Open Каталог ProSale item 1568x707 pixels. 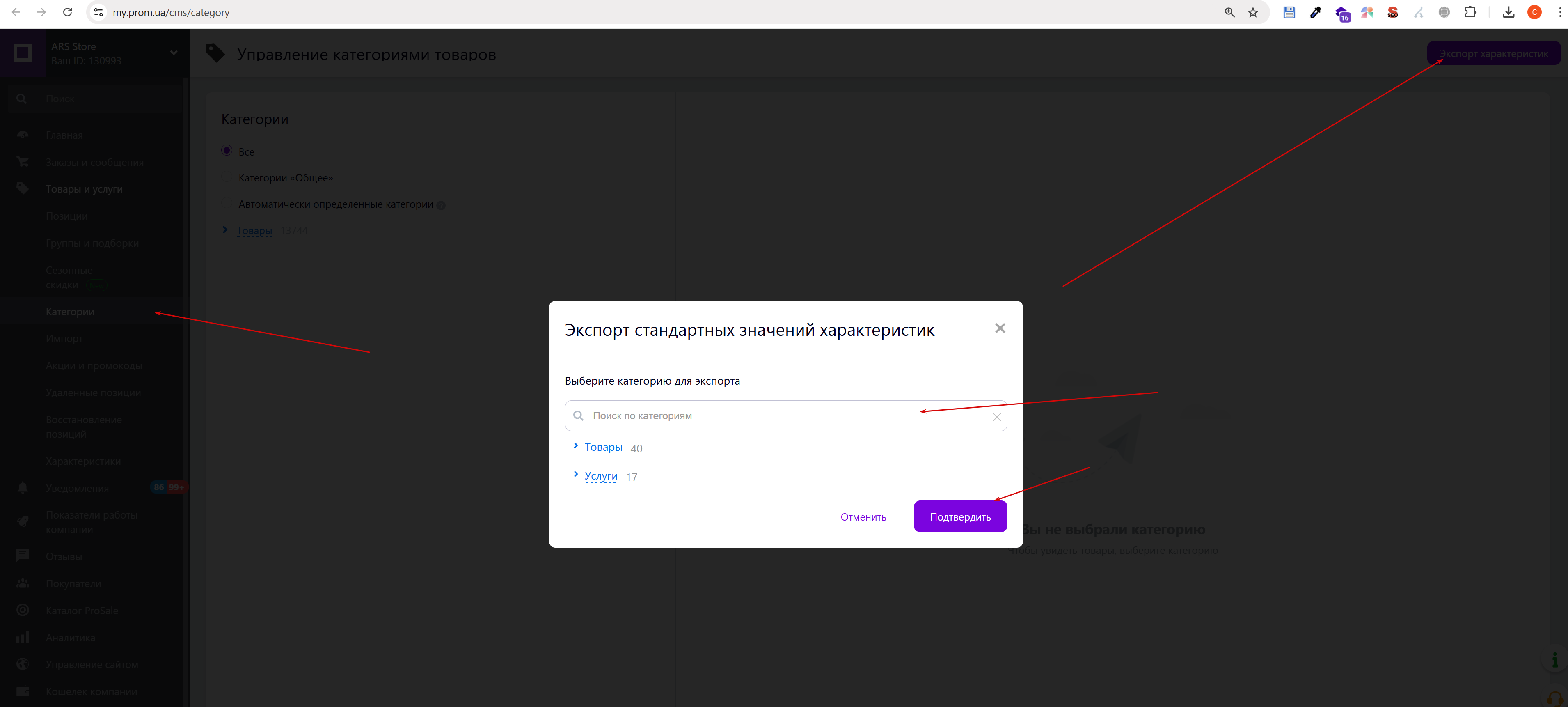click(x=82, y=611)
